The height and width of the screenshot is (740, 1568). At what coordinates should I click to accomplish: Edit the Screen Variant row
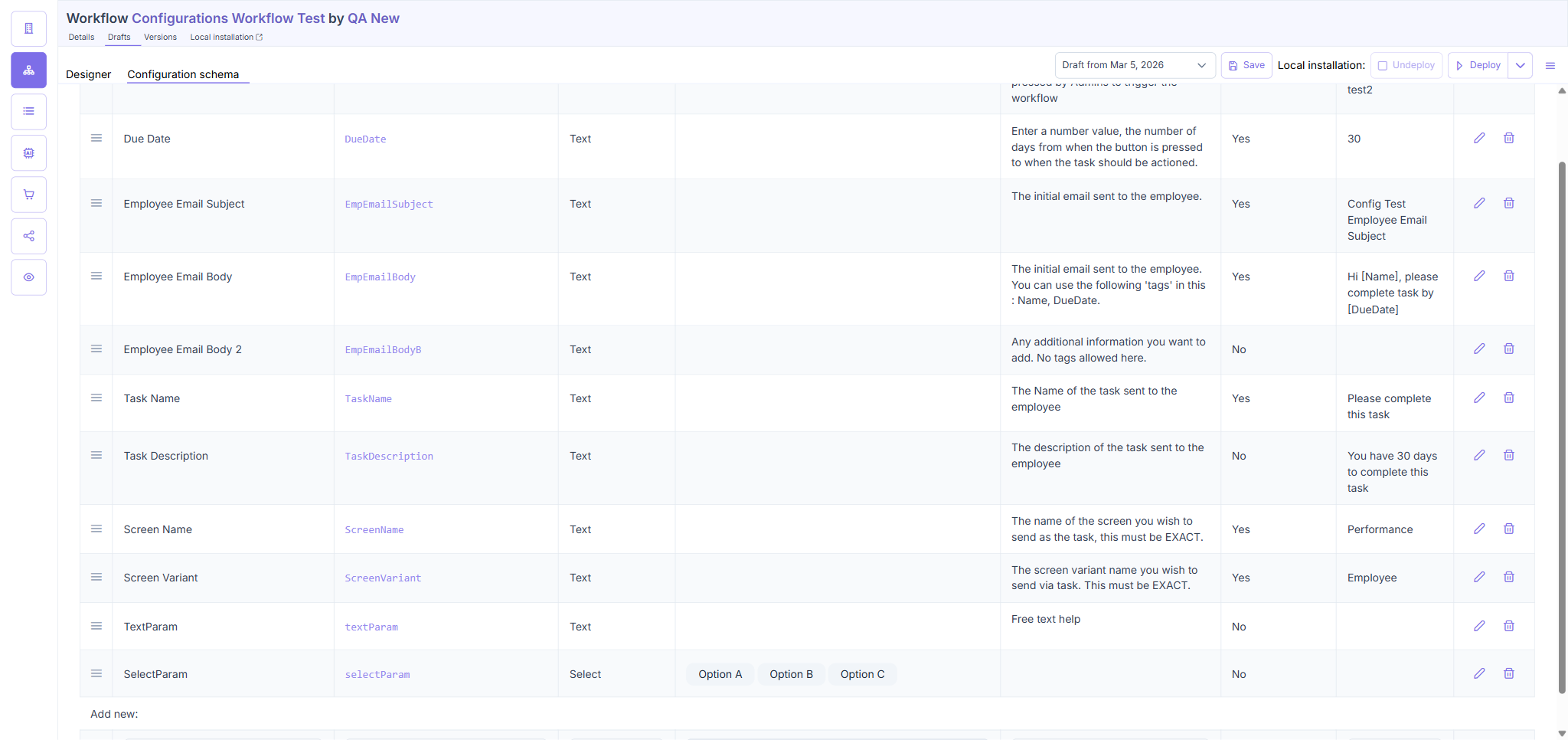[x=1479, y=577]
